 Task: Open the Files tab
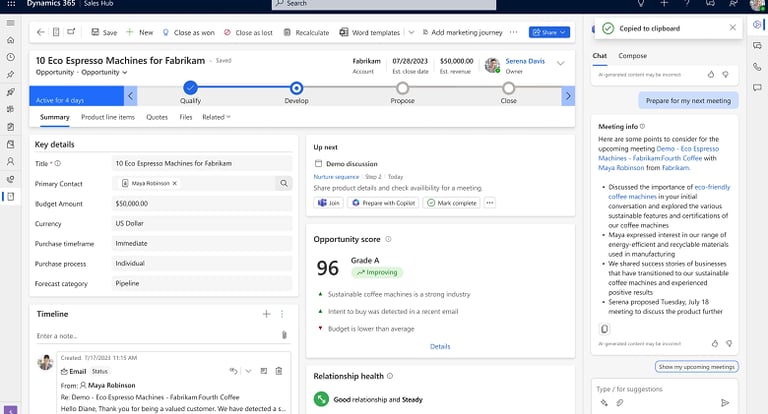pyautogui.click(x=186, y=117)
